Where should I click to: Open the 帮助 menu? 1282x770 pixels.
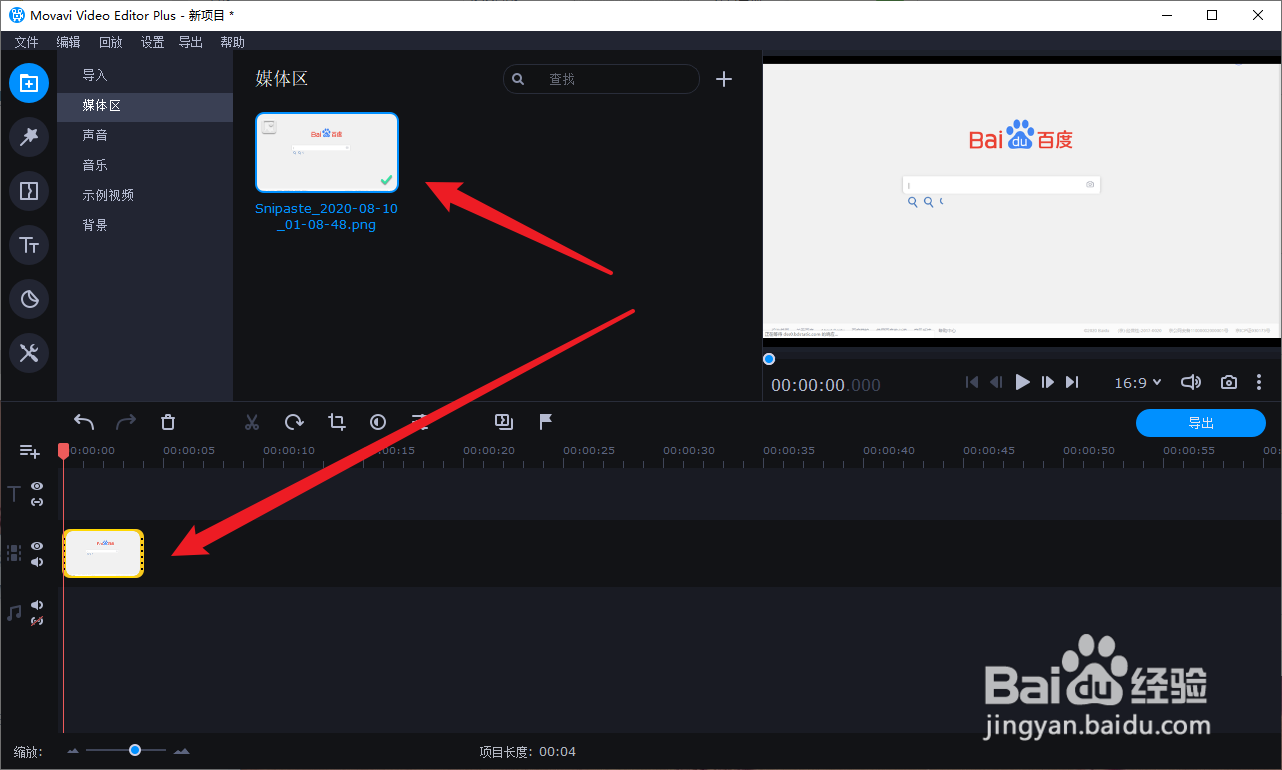click(x=232, y=42)
